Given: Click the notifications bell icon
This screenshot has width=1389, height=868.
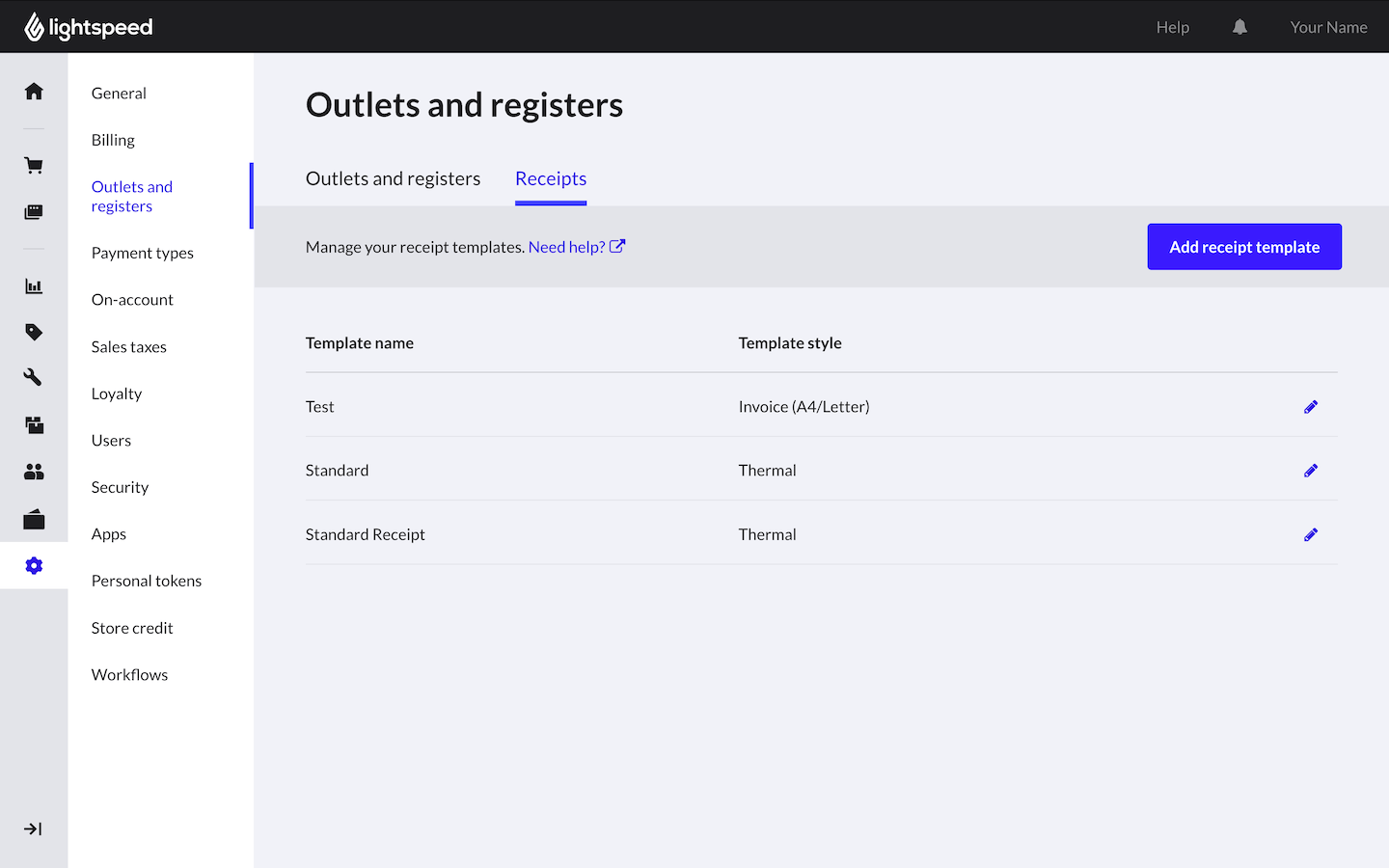Looking at the screenshot, I should tap(1239, 27).
